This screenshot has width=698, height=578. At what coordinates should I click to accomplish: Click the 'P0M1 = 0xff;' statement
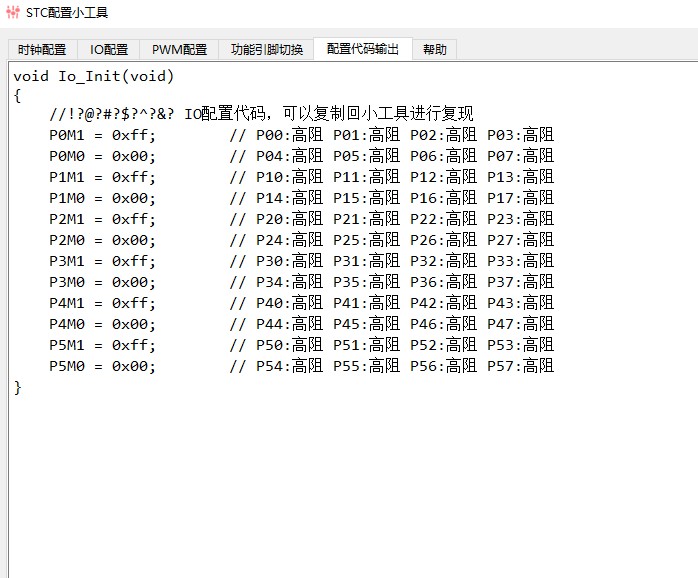tap(102, 135)
